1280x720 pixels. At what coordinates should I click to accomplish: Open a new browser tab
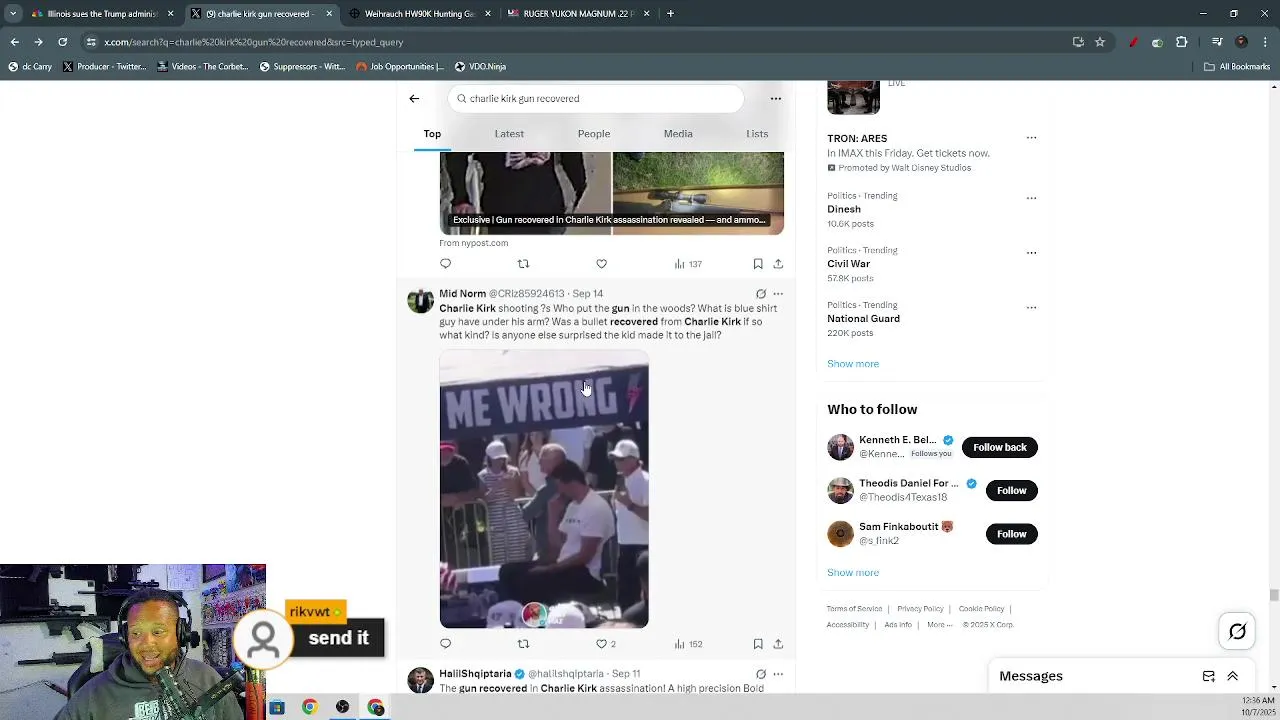670,14
